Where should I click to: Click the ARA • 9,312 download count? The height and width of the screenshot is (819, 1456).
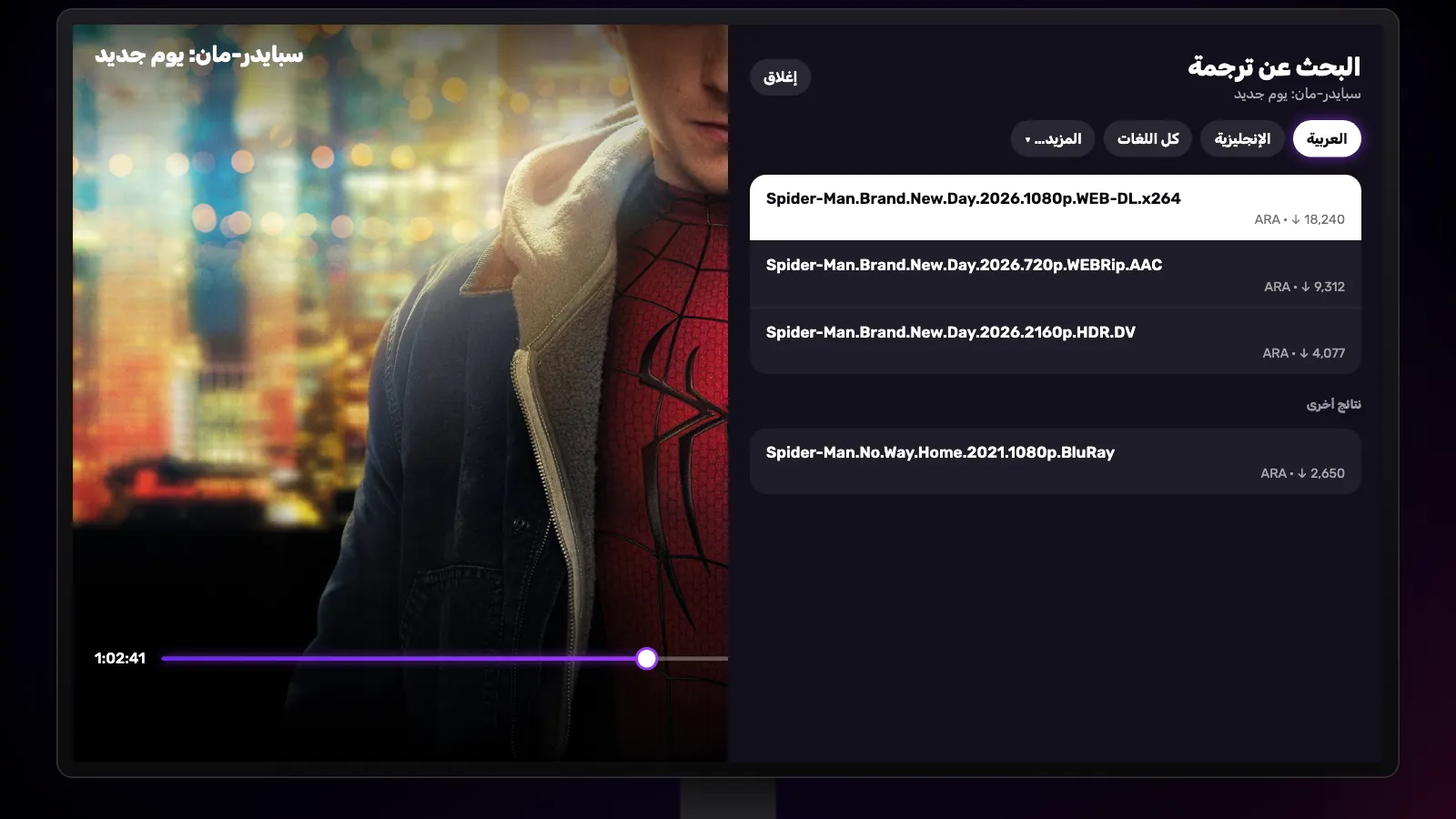pyautogui.click(x=1304, y=287)
